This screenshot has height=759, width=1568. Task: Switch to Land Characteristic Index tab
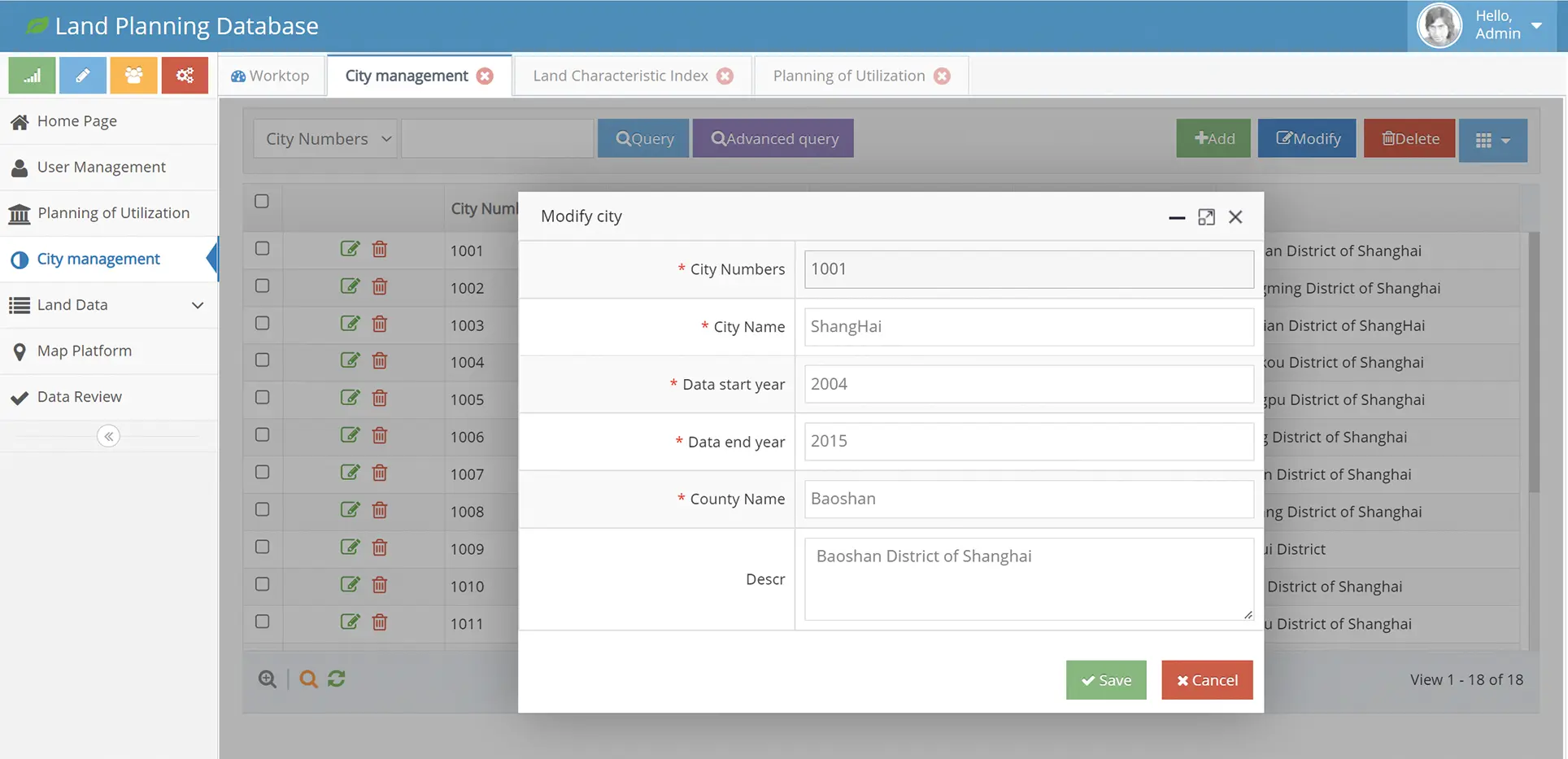click(621, 76)
